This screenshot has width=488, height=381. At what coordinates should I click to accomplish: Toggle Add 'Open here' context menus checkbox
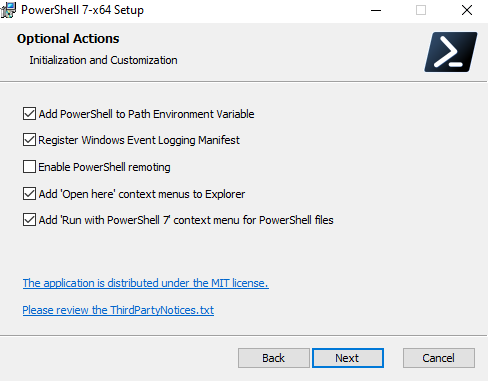(x=29, y=193)
